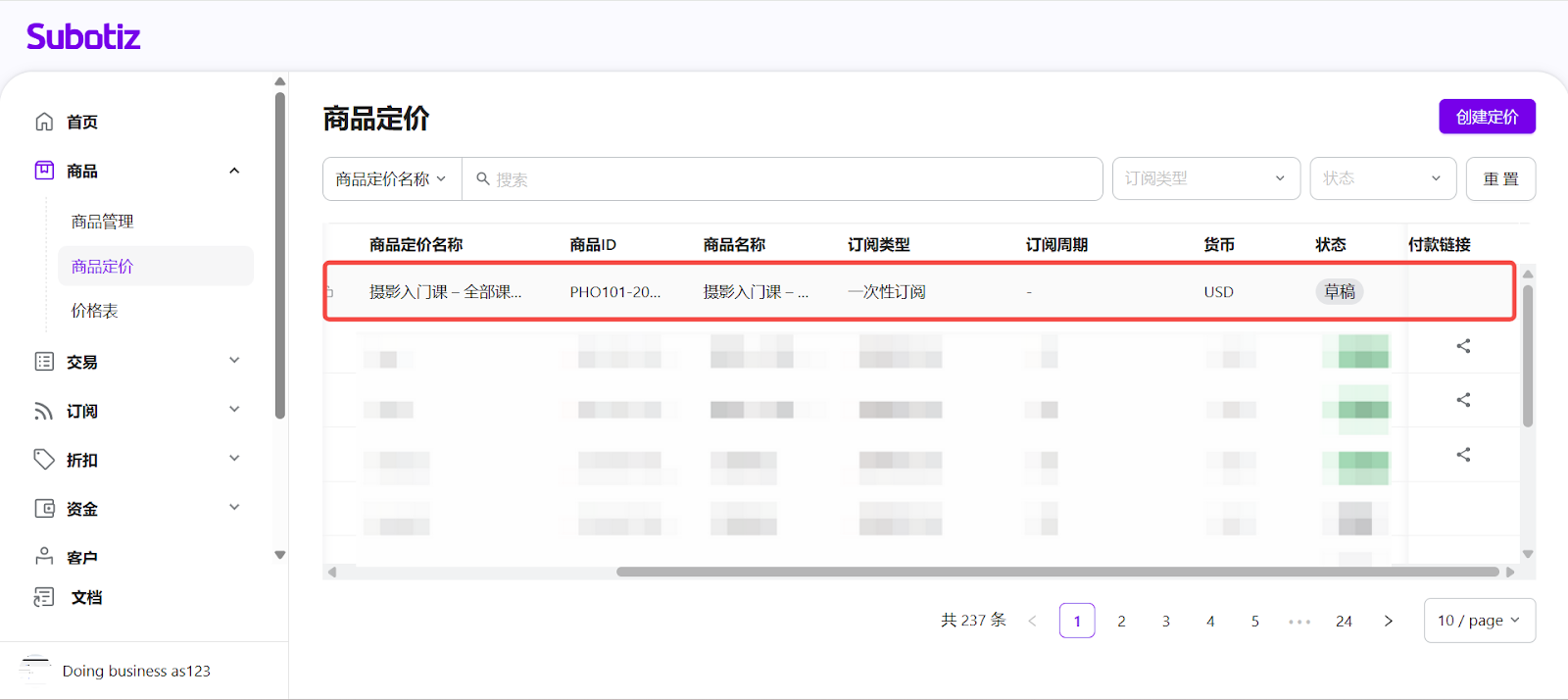This screenshot has width=1568, height=700.
Task: Open the 商品定价名称 search field selector
Action: pos(391,178)
